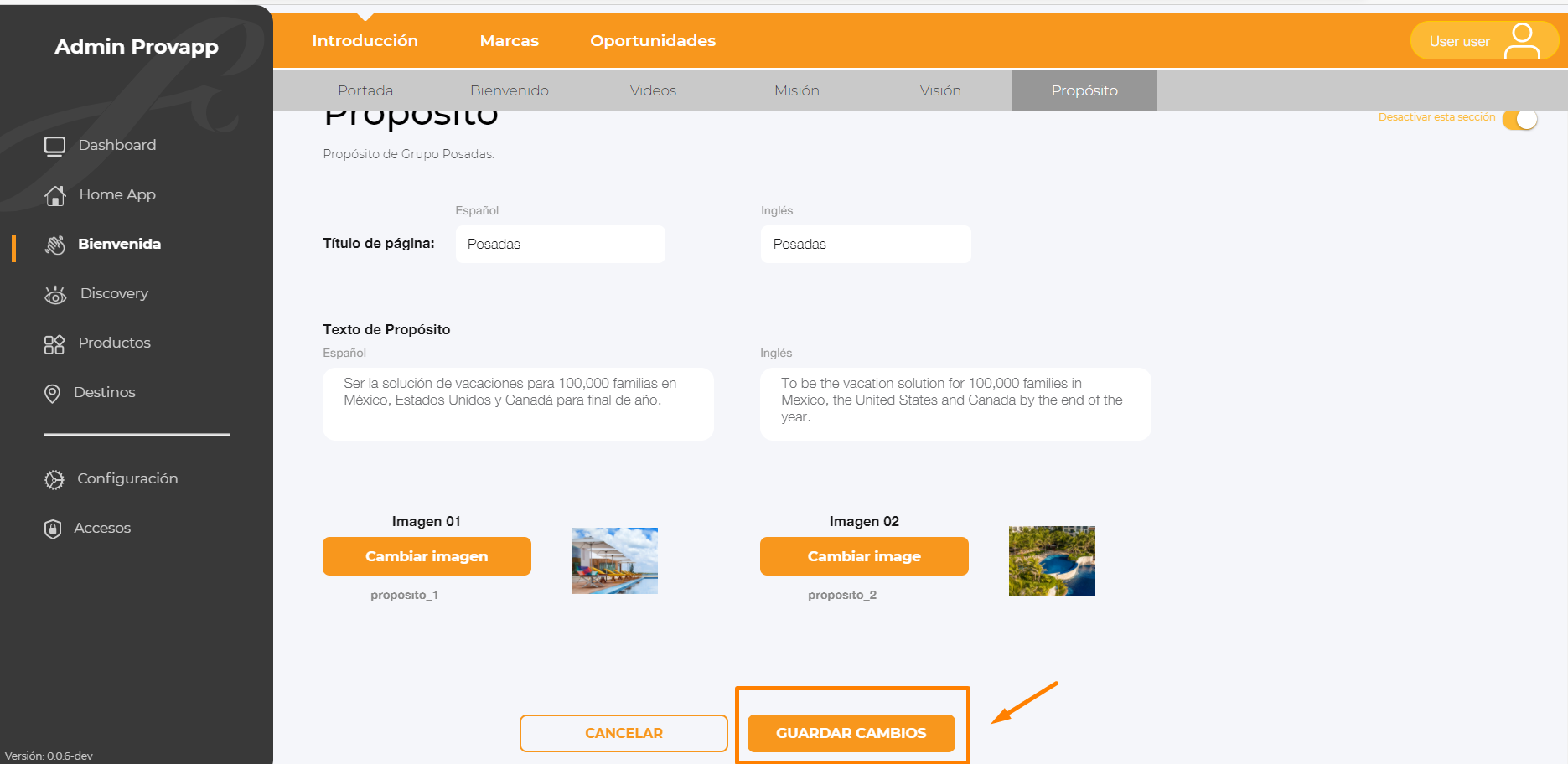Switch to the Portada sub-tab
1568x764 pixels.
365,90
